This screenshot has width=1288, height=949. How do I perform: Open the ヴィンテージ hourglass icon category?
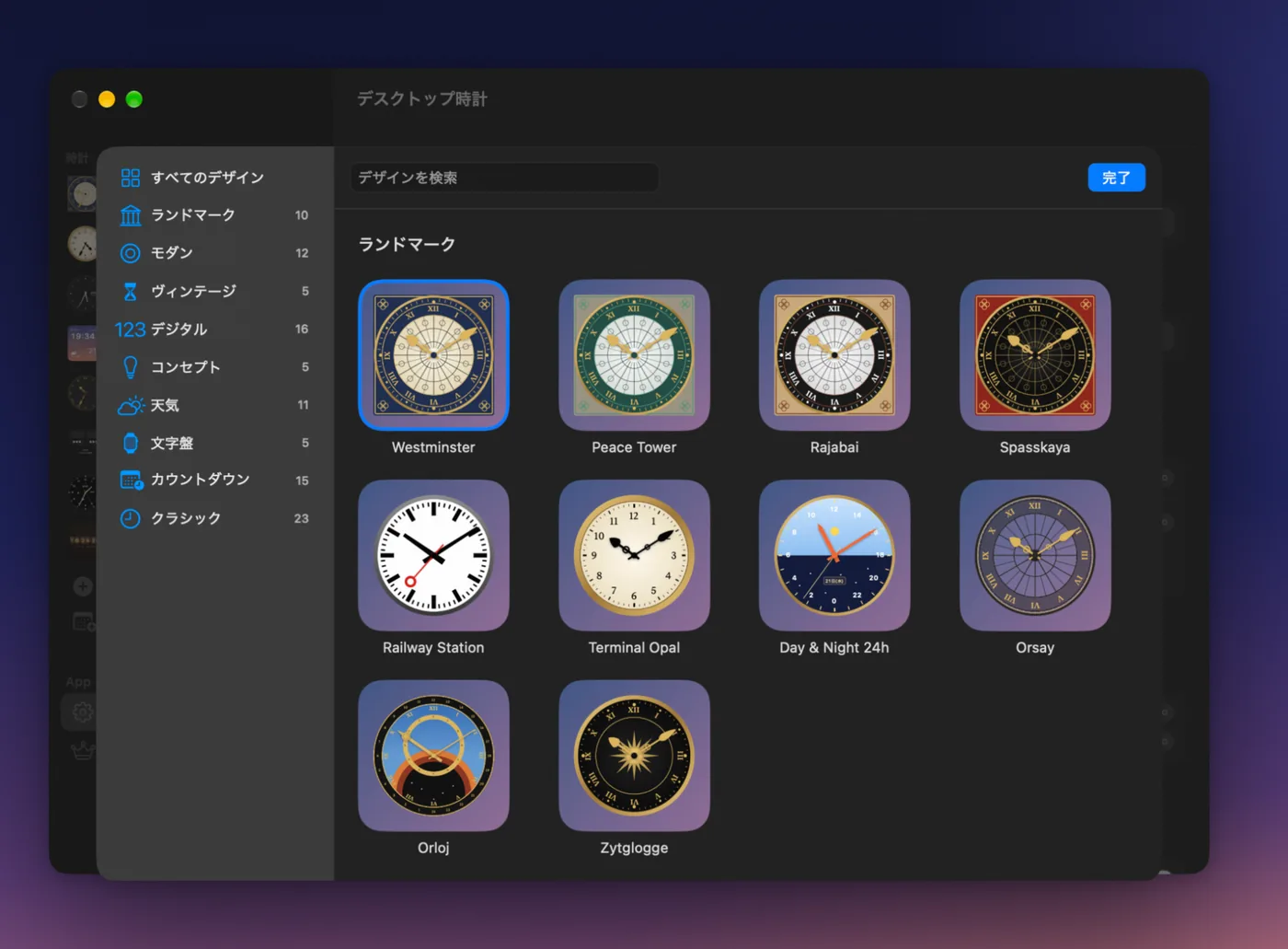(214, 291)
